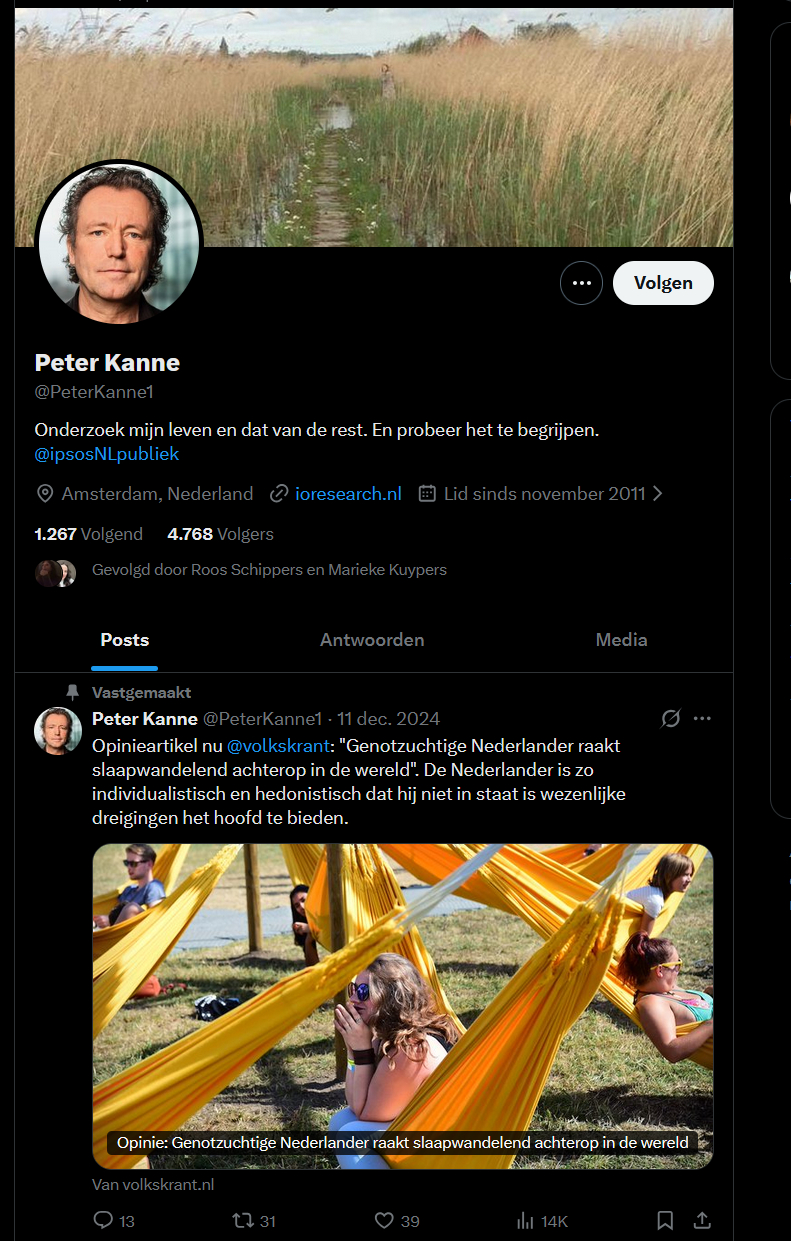Screen dimensions: 791x1241
Task: Click the Grok icon on the pinned post
Action: click(x=671, y=718)
